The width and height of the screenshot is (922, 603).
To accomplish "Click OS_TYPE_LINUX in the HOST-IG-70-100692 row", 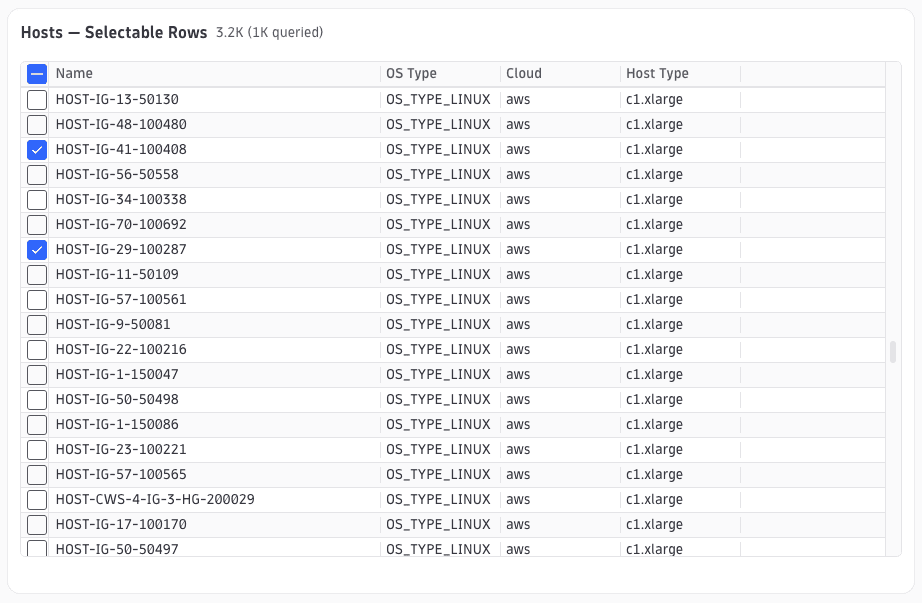I will click(x=438, y=225).
